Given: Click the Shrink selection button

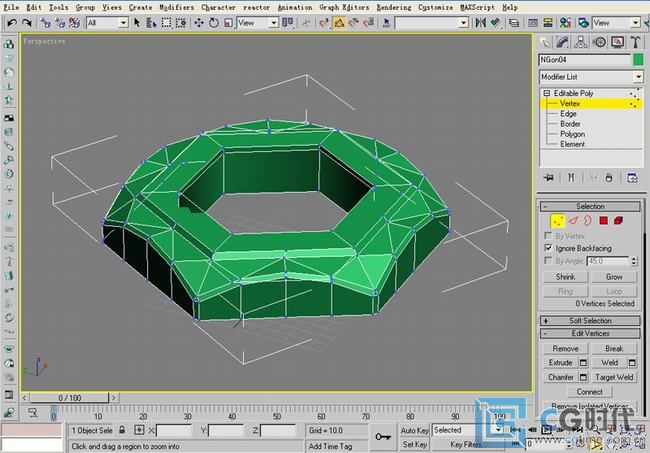Looking at the screenshot, I should (565, 277).
